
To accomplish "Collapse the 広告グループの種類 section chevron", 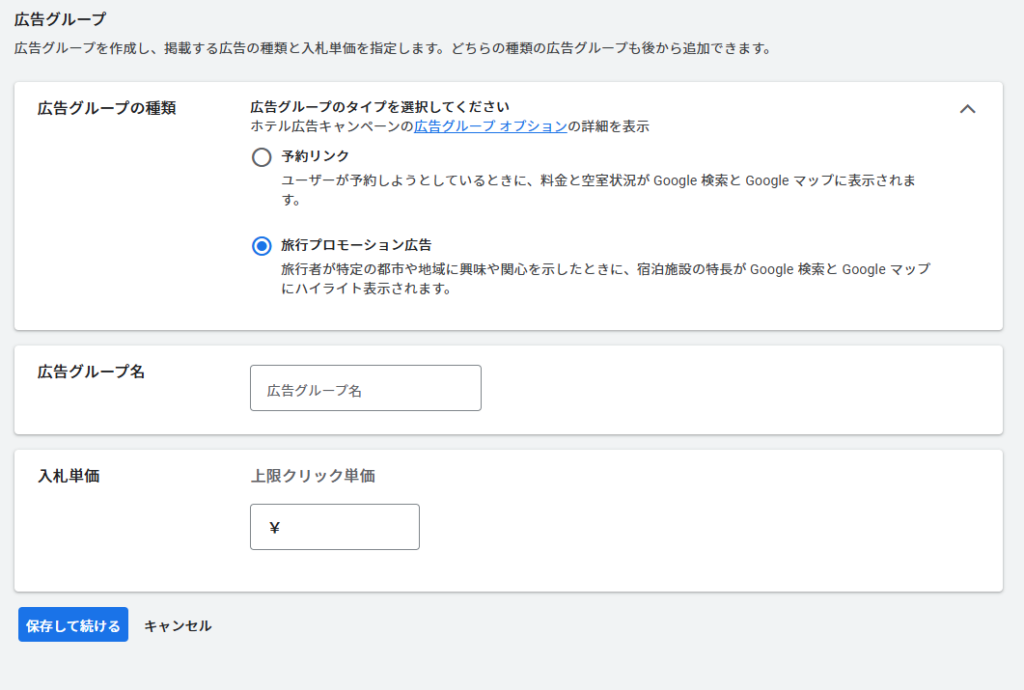I will click(x=967, y=109).
